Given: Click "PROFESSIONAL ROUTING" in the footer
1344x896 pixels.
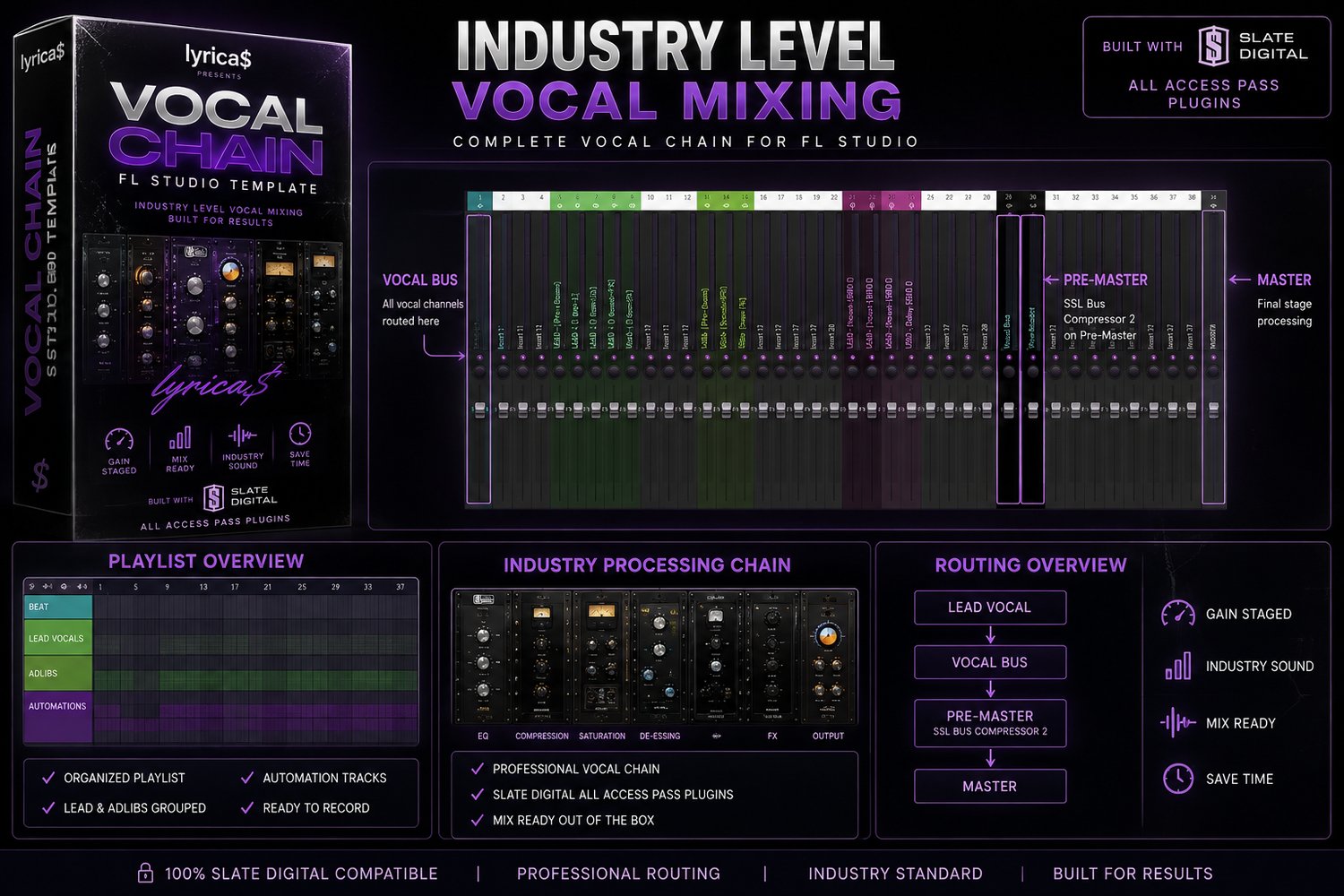Looking at the screenshot, I should [x=618, y=874].
